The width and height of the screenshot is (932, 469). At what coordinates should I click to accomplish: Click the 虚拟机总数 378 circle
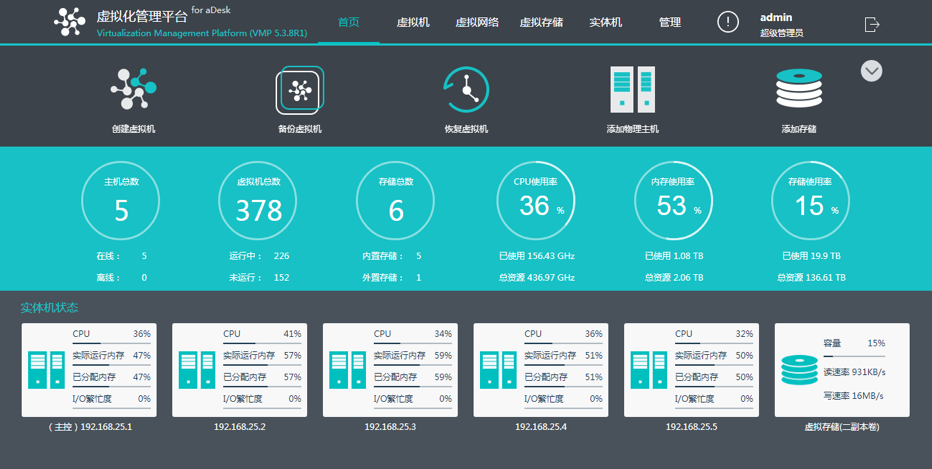click(258, 203)
